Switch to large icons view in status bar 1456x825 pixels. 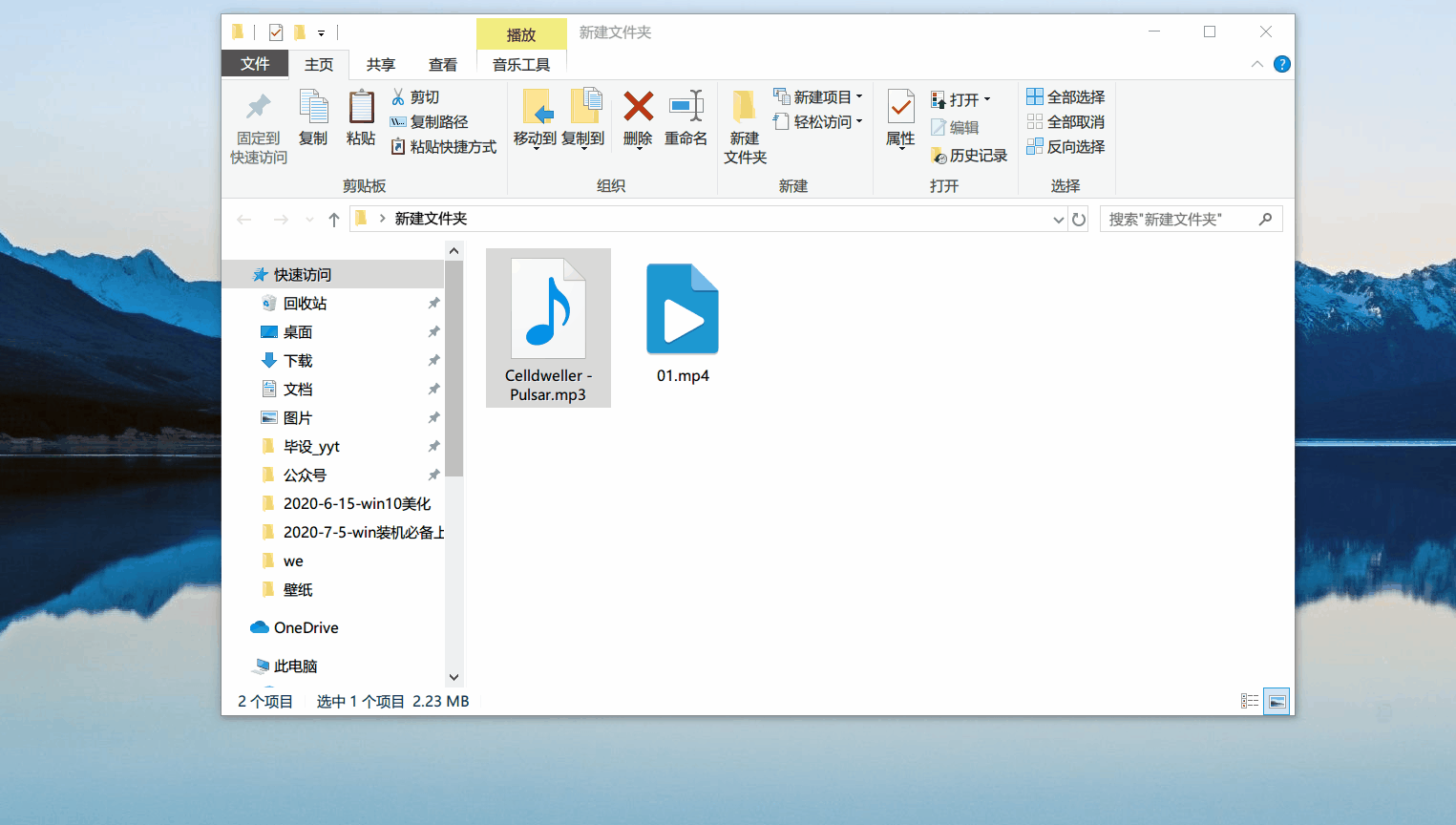pos(1277,700)
